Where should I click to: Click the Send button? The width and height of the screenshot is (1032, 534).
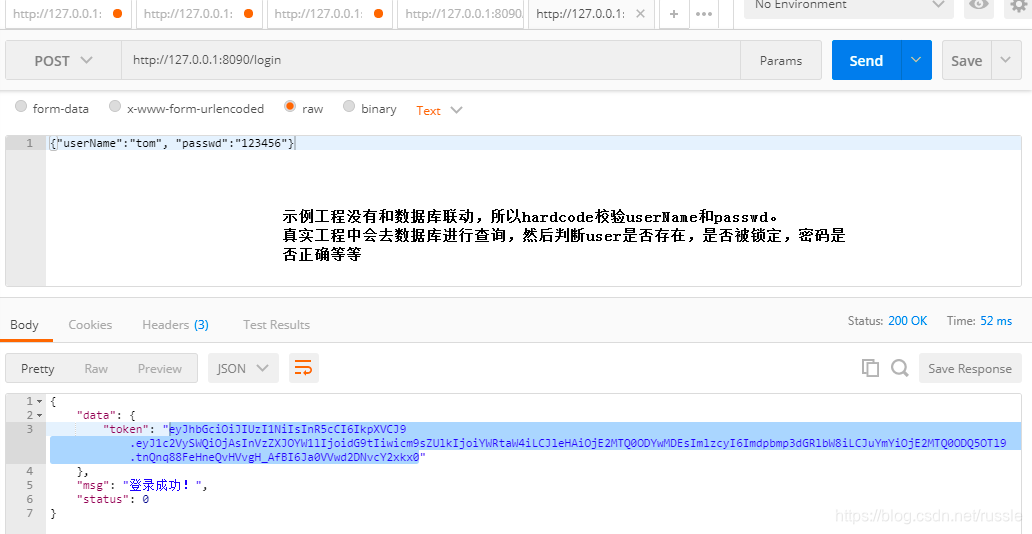[866, 60]
